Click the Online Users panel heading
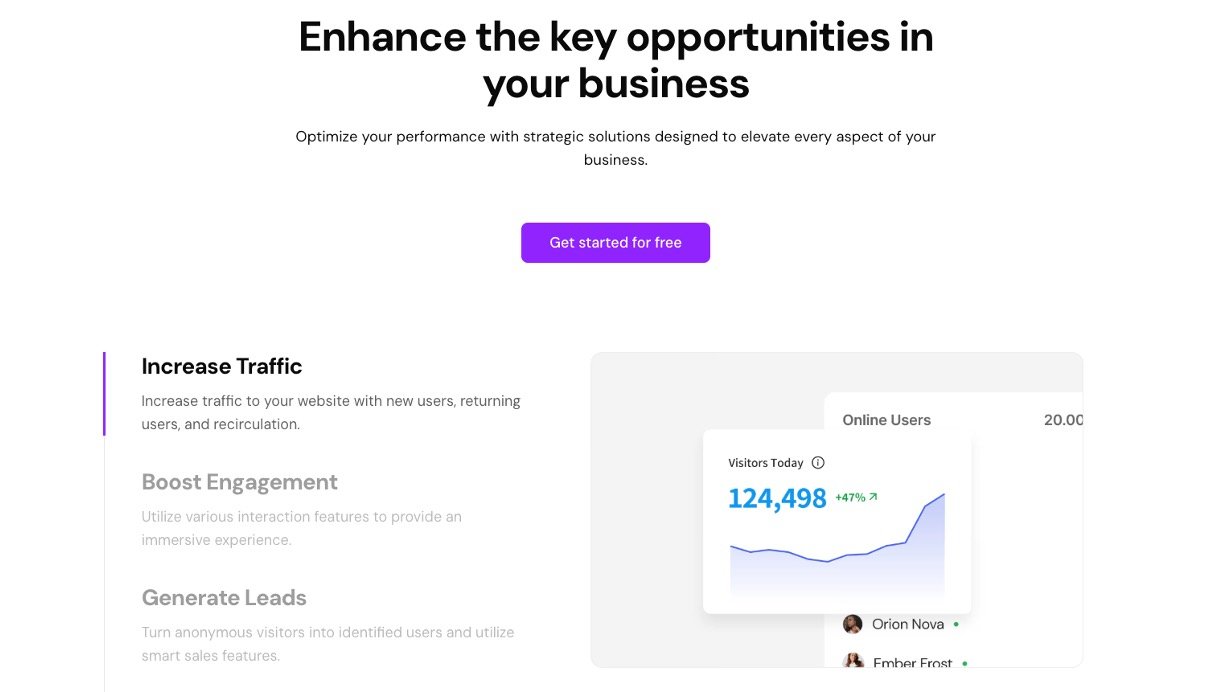The width and height of the screenshot is (1226, 692). pyautogui.click(x=886, y=420)
